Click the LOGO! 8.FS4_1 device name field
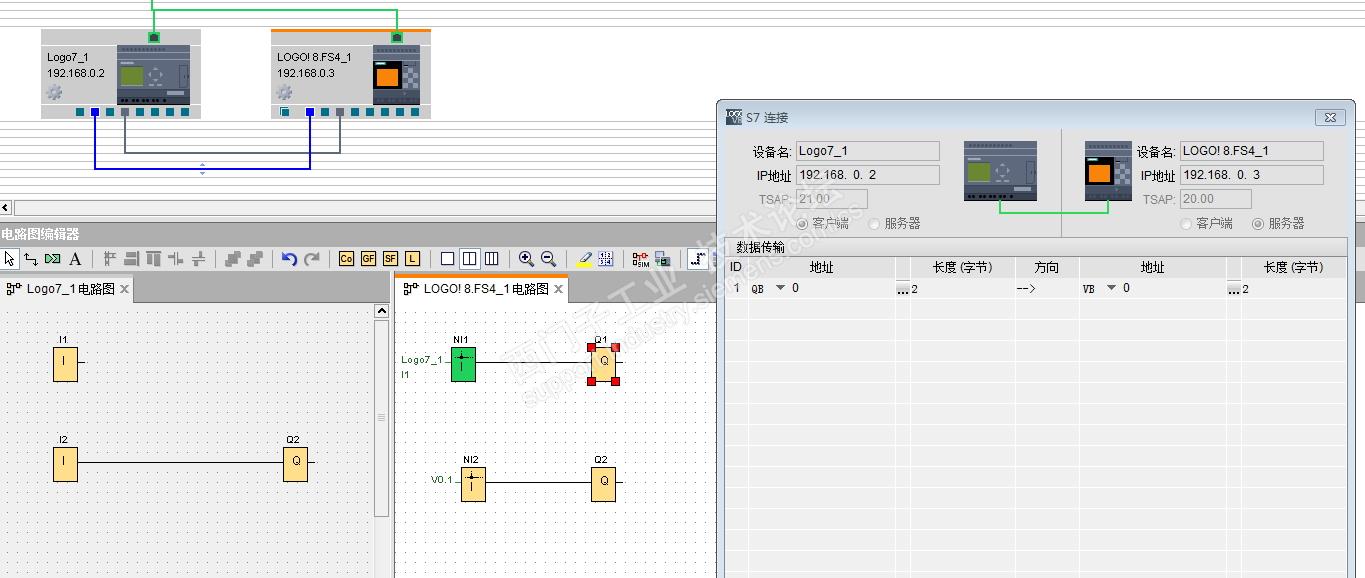Screen dimensions: 1365x578 click(x=1251, y=151)
